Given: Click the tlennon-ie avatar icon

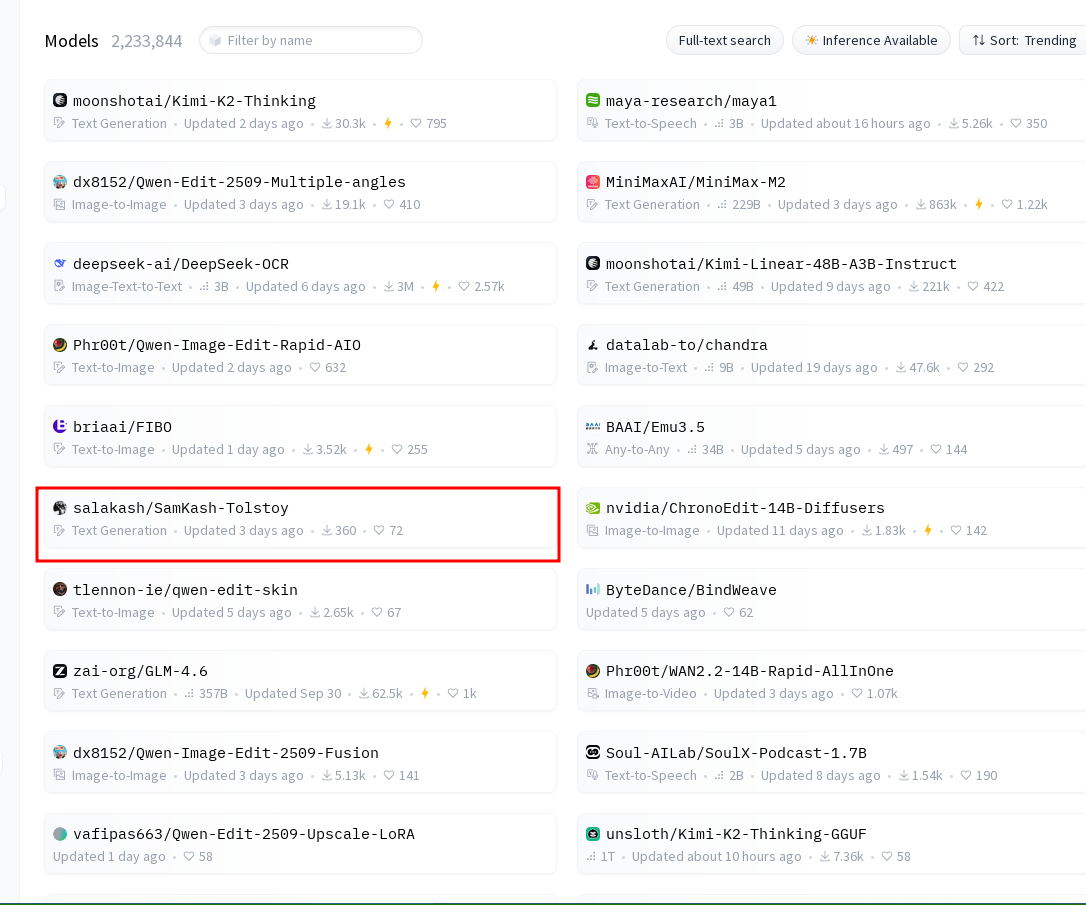Looking at the screenshot, I should tap(60, 589).
